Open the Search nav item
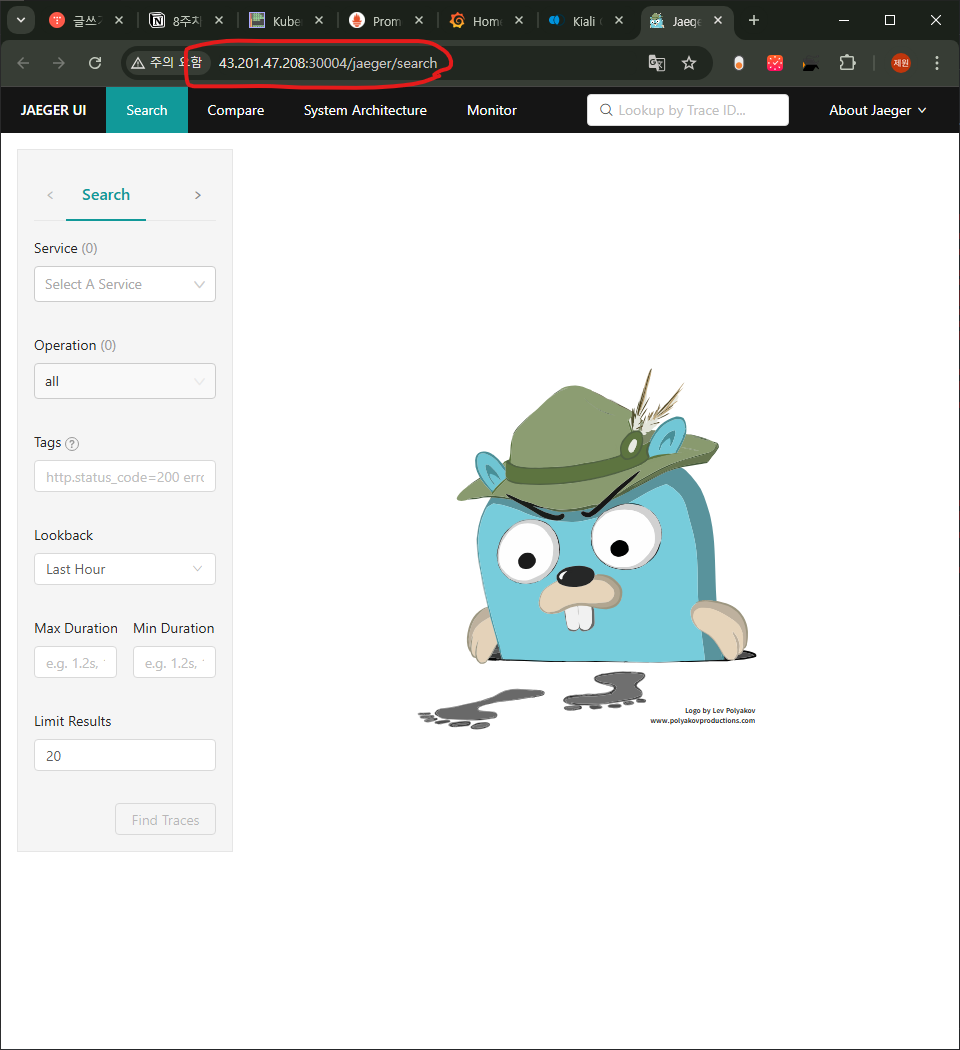The height and width of the screenshot is (1050, 960). (x=147, y=110)
